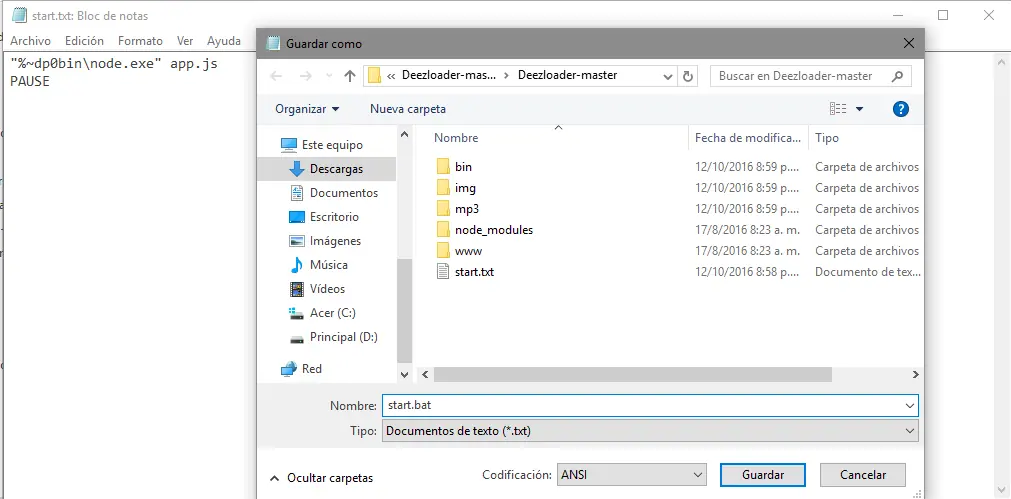Close the Guardar como dialog
The image size is (1011, 499).
908,44
